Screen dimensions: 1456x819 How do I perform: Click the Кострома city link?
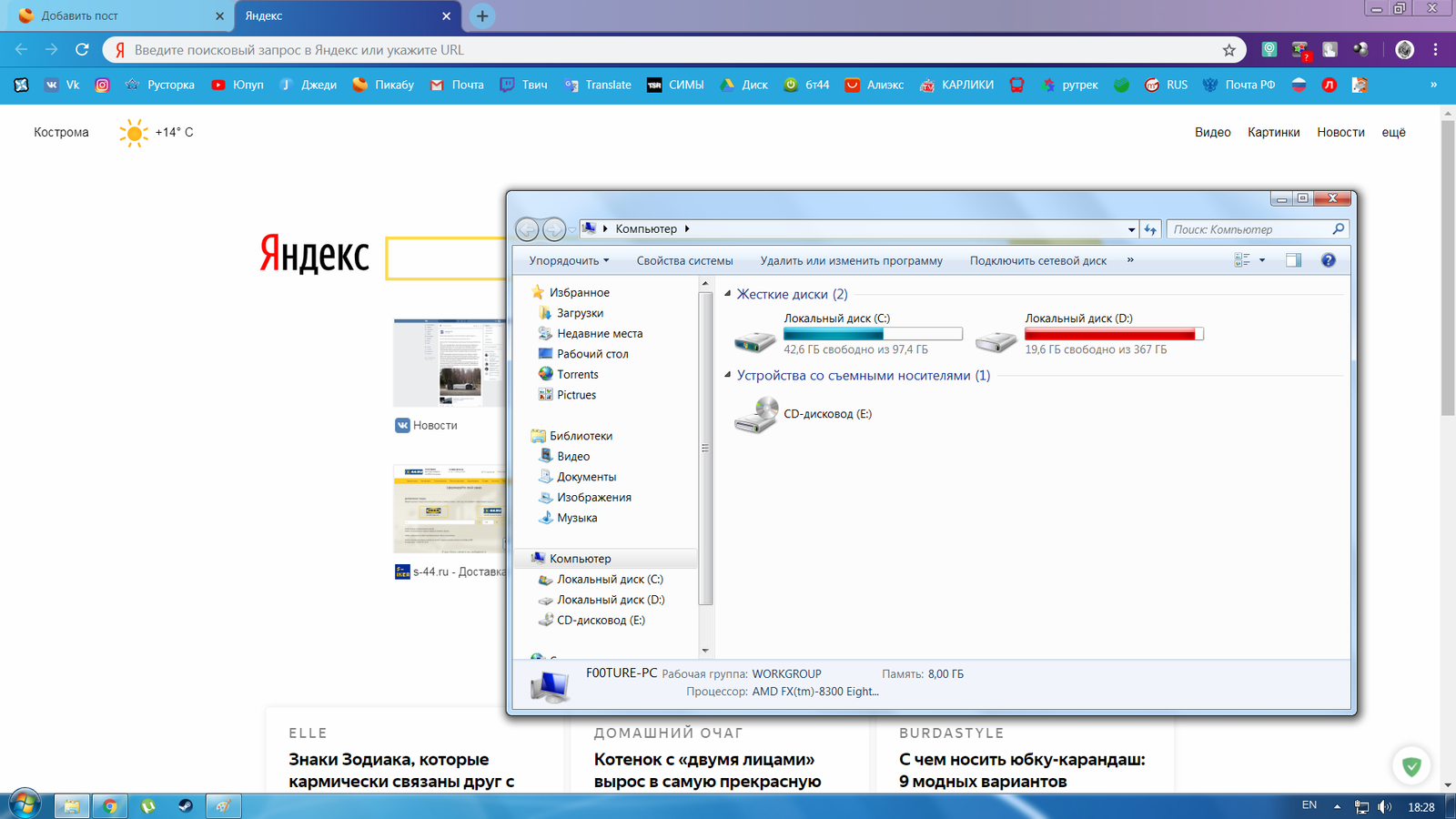pos(61,132)
